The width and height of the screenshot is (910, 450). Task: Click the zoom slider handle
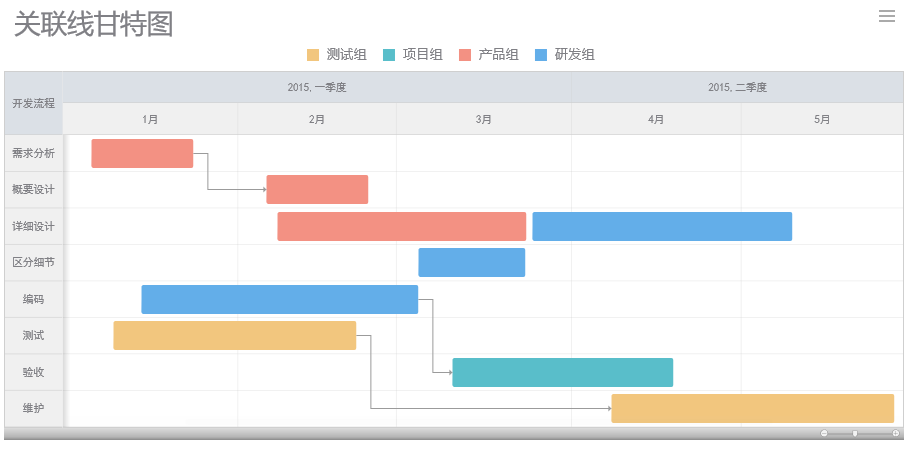pos(855,433)
